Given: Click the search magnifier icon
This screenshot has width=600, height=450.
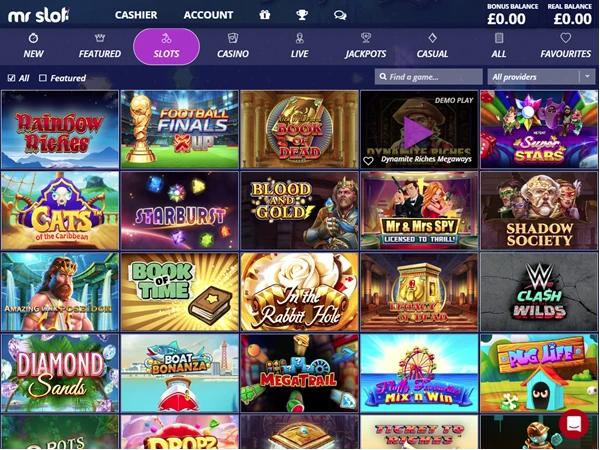Looking at the screenshot, I should pyautogui.click(x=383, y=77).
